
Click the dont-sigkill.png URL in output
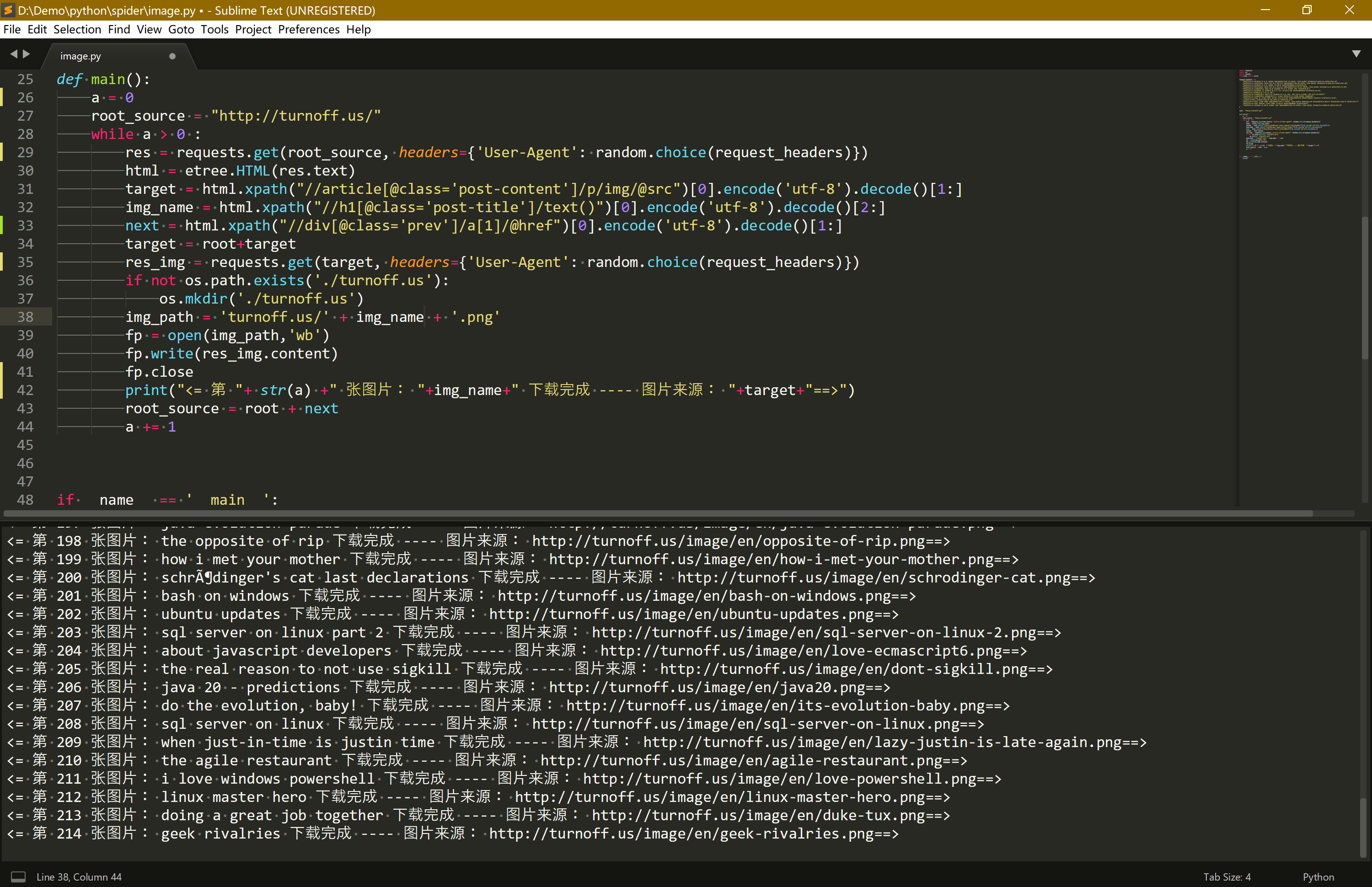pyautogui.click(x=843, y=669)
